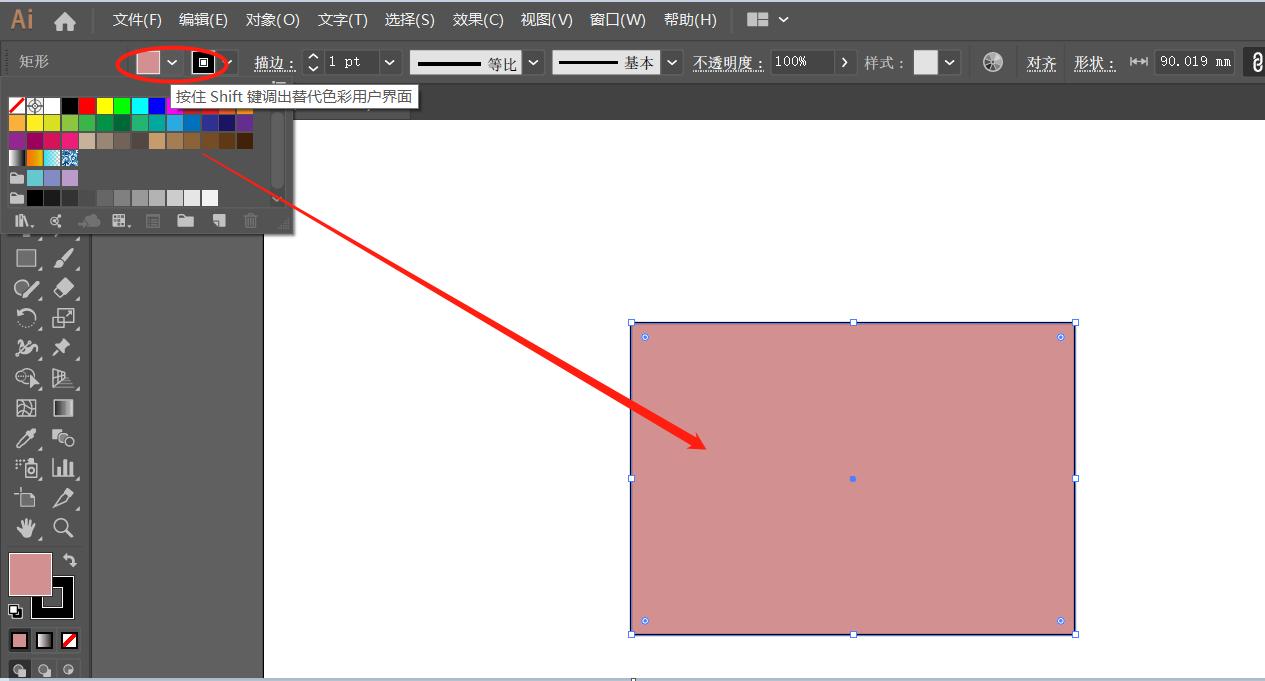
Task: Select the Shape Builder tool
Action: (26, 378)
